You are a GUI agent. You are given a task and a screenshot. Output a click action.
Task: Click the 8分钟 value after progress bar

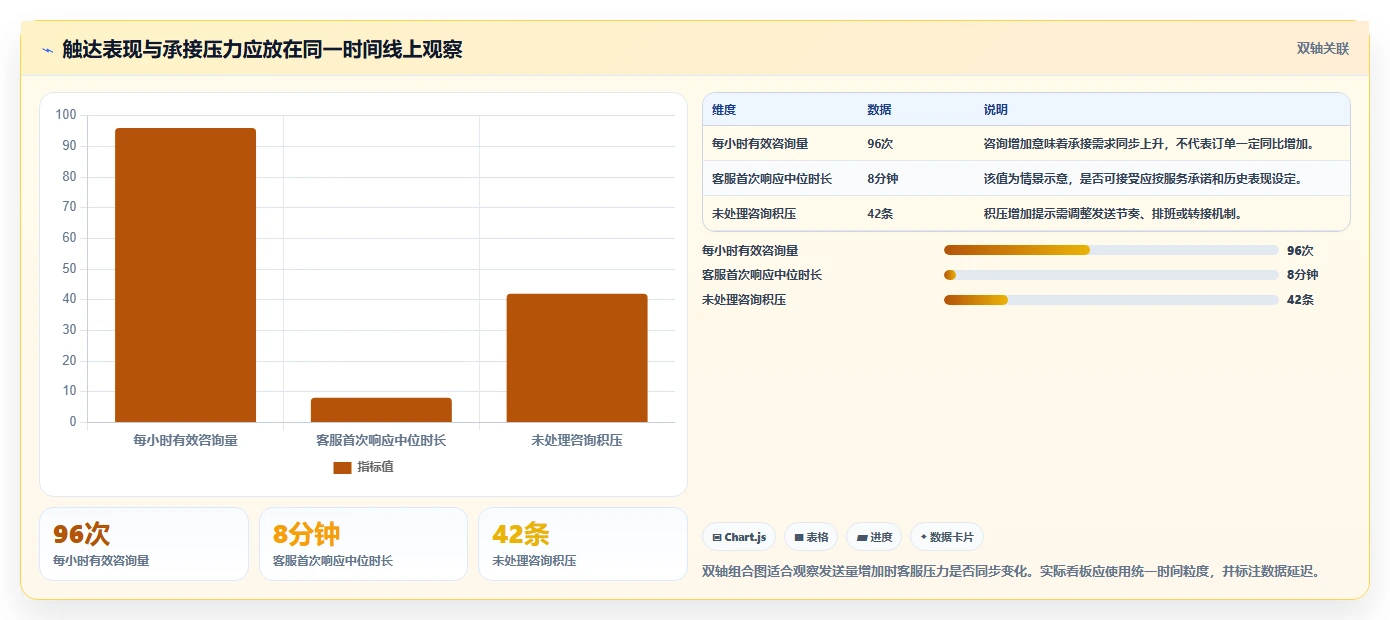point(1303,275)
